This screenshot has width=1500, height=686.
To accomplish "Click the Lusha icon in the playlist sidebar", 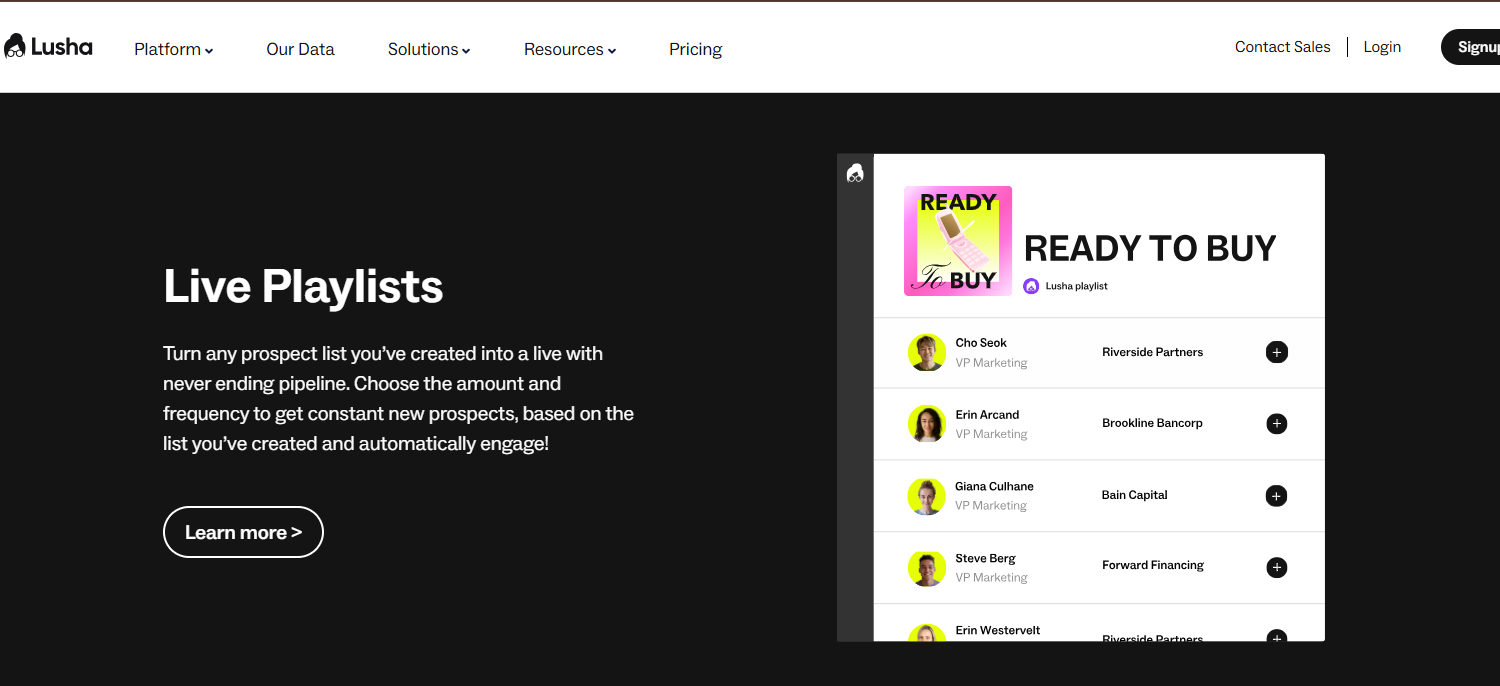I will [x=855, y=173].
